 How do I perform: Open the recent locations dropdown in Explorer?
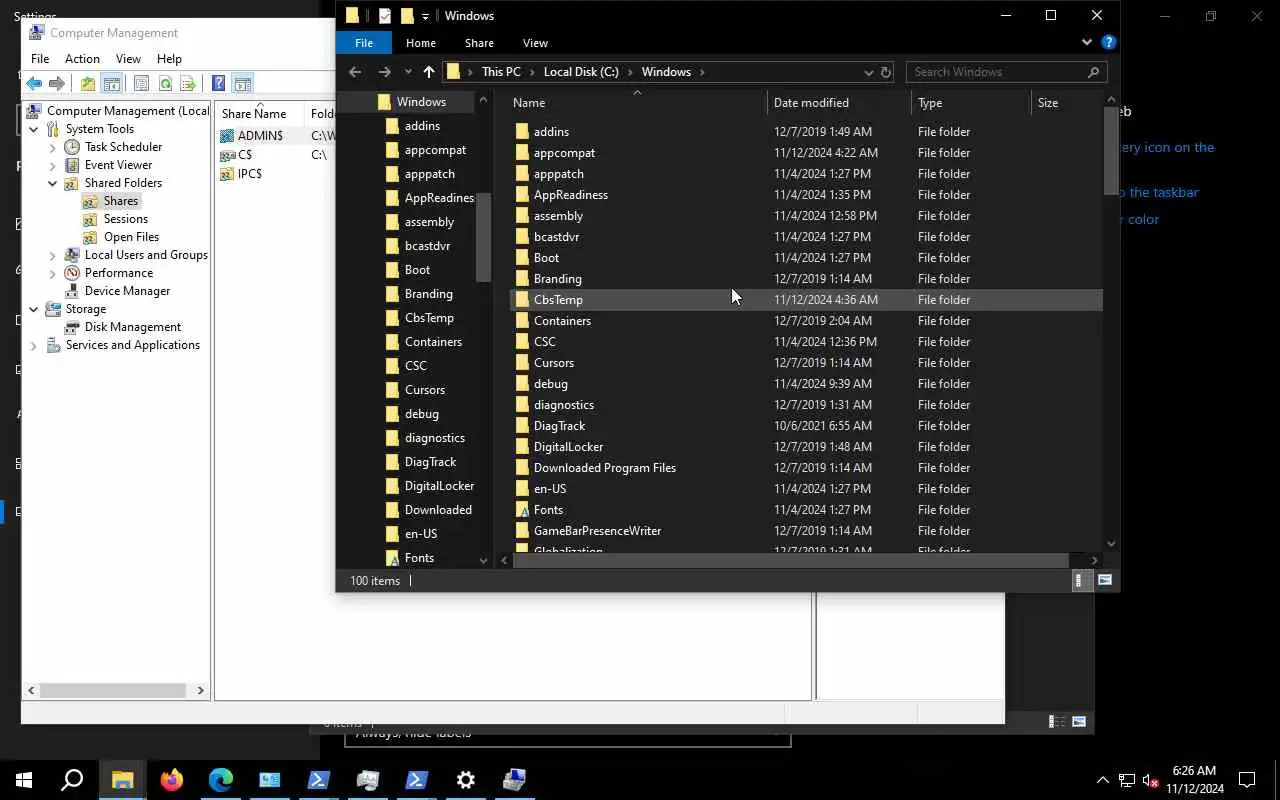[408, 72]
